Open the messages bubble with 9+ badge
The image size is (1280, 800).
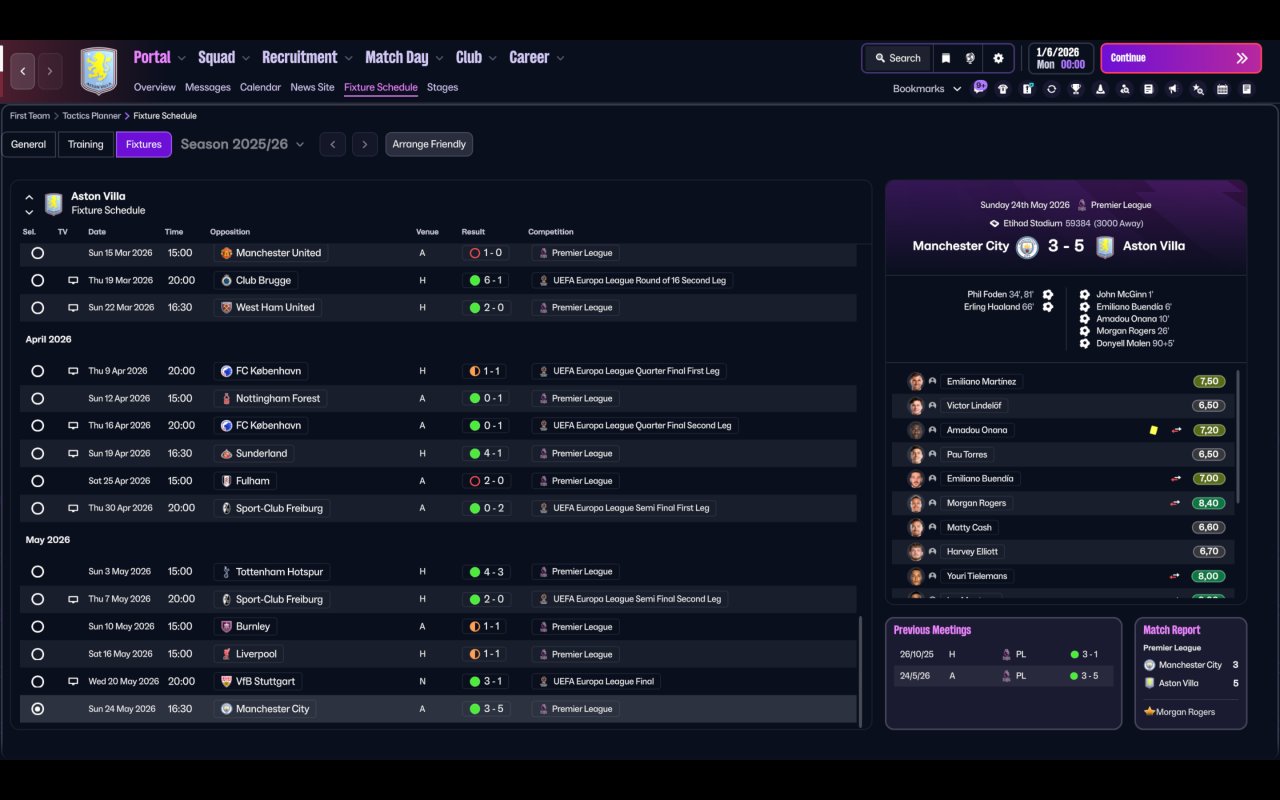979,88
